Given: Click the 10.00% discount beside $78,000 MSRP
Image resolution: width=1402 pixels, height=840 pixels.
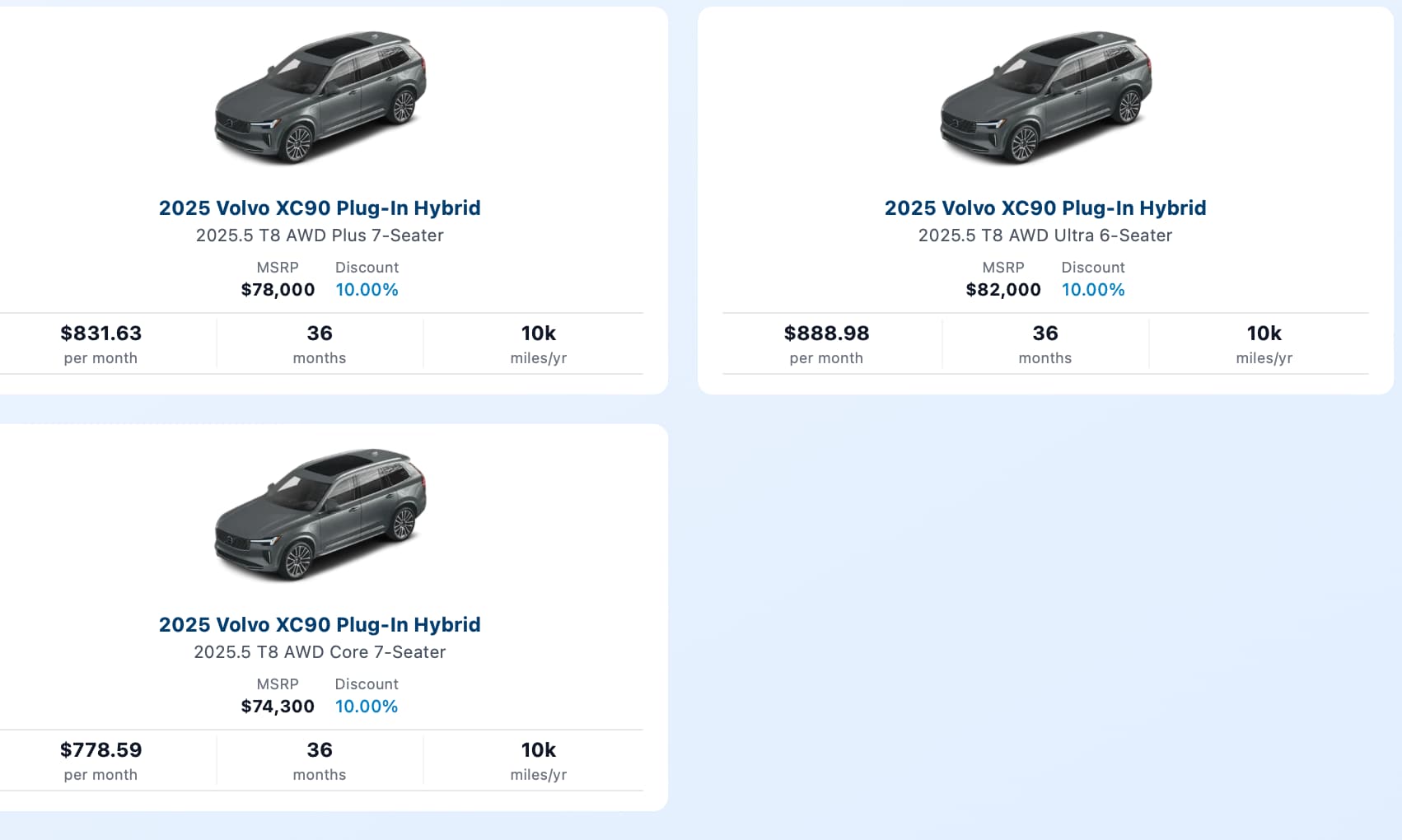Looking at the screenshot, I should (x=367, y=290).
